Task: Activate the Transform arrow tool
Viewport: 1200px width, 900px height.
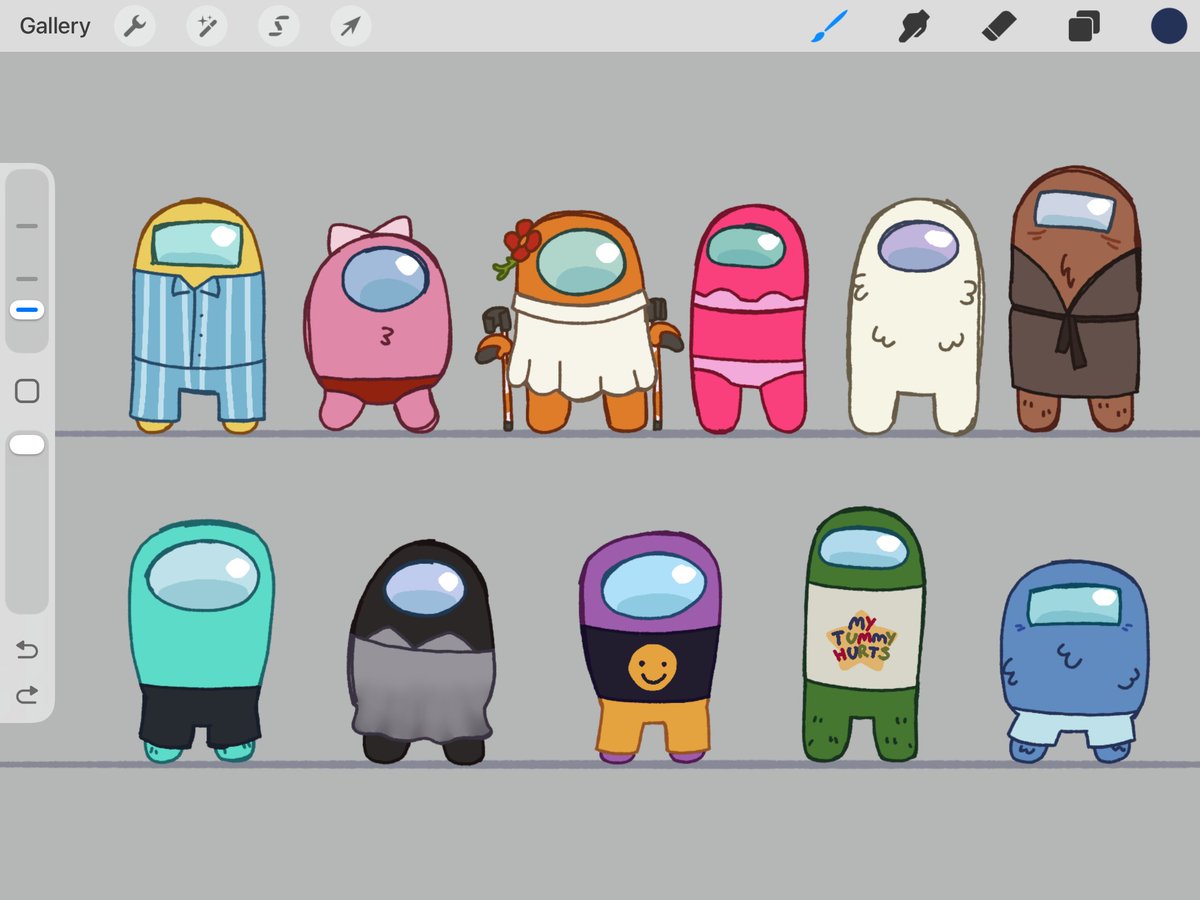Action: coord(351,26)
